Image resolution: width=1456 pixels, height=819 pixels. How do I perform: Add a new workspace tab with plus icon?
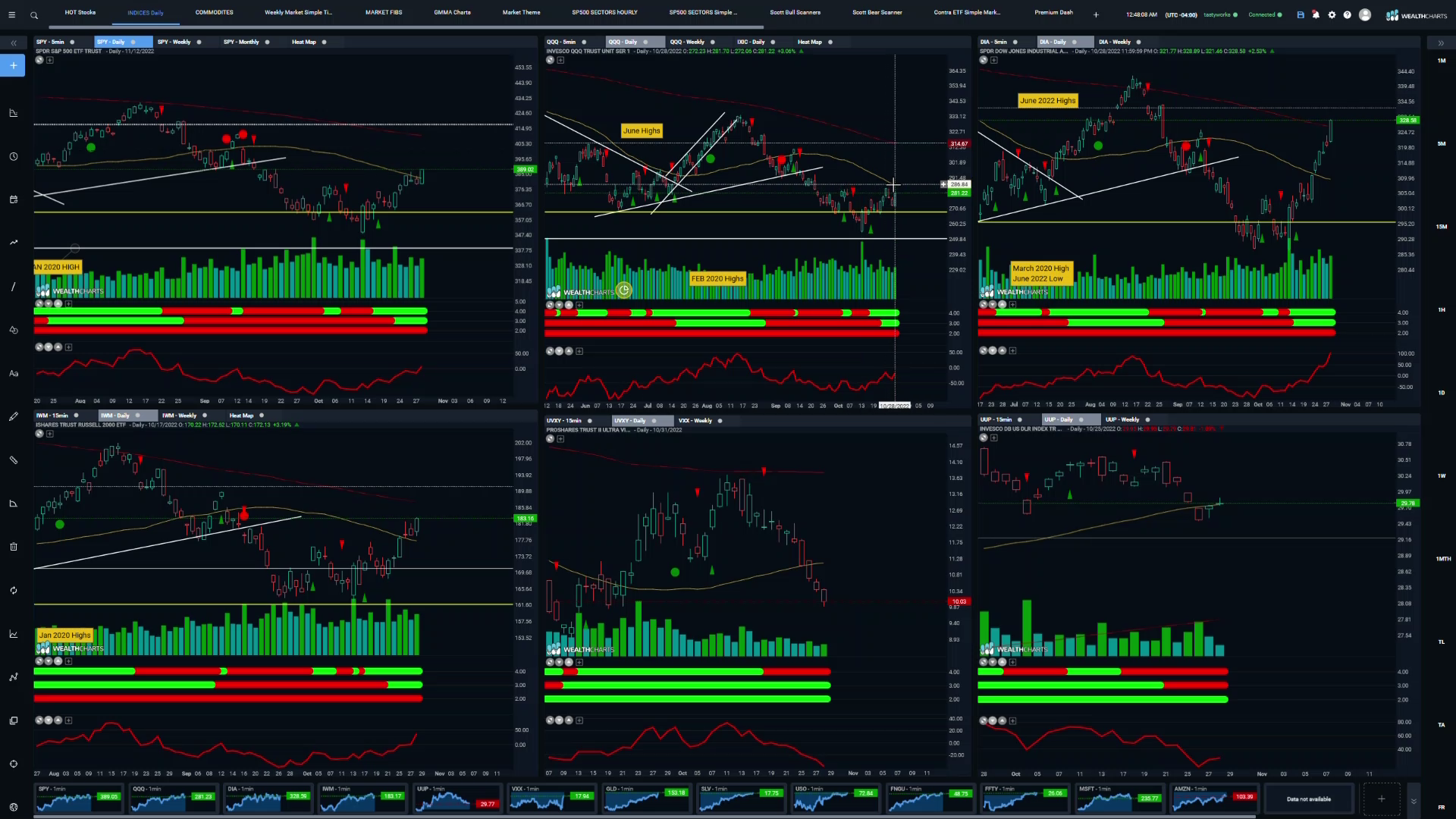point(1096,14)
